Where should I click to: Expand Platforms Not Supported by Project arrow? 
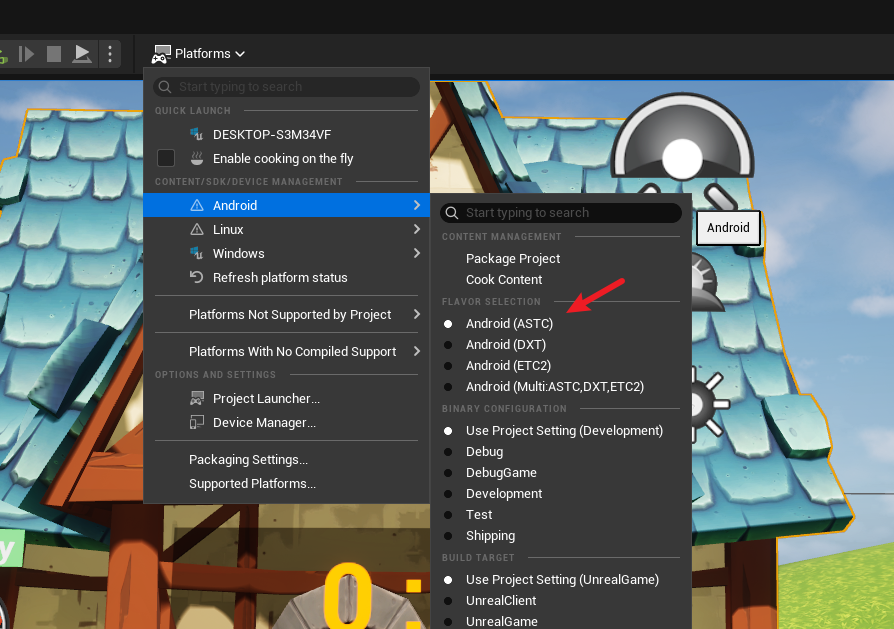pyautogui.click(x=417, y=314)
